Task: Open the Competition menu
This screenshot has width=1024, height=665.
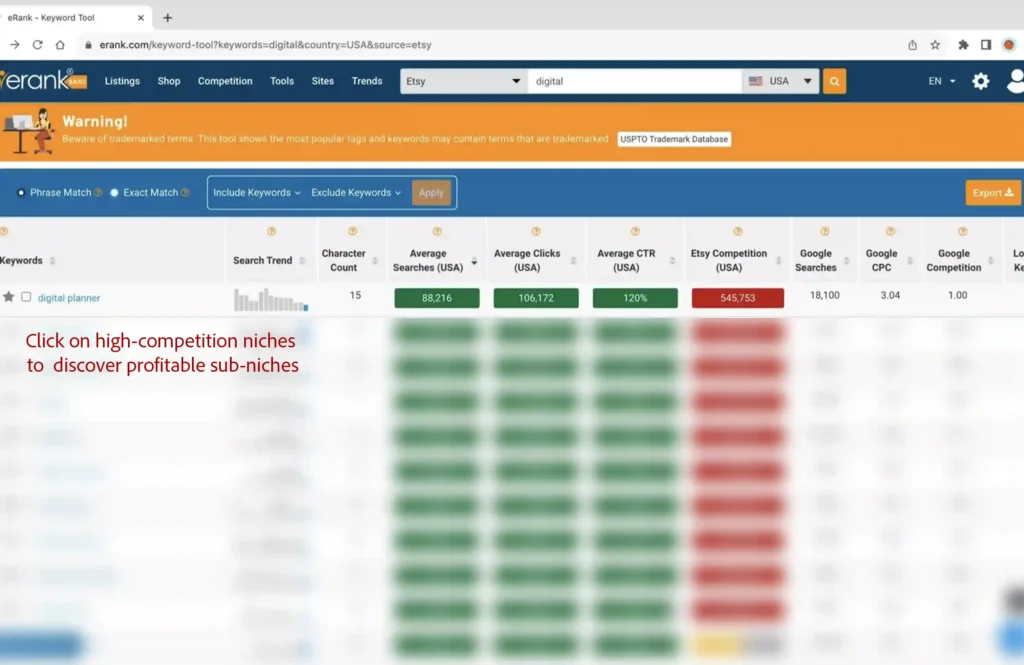Action: 225,81
